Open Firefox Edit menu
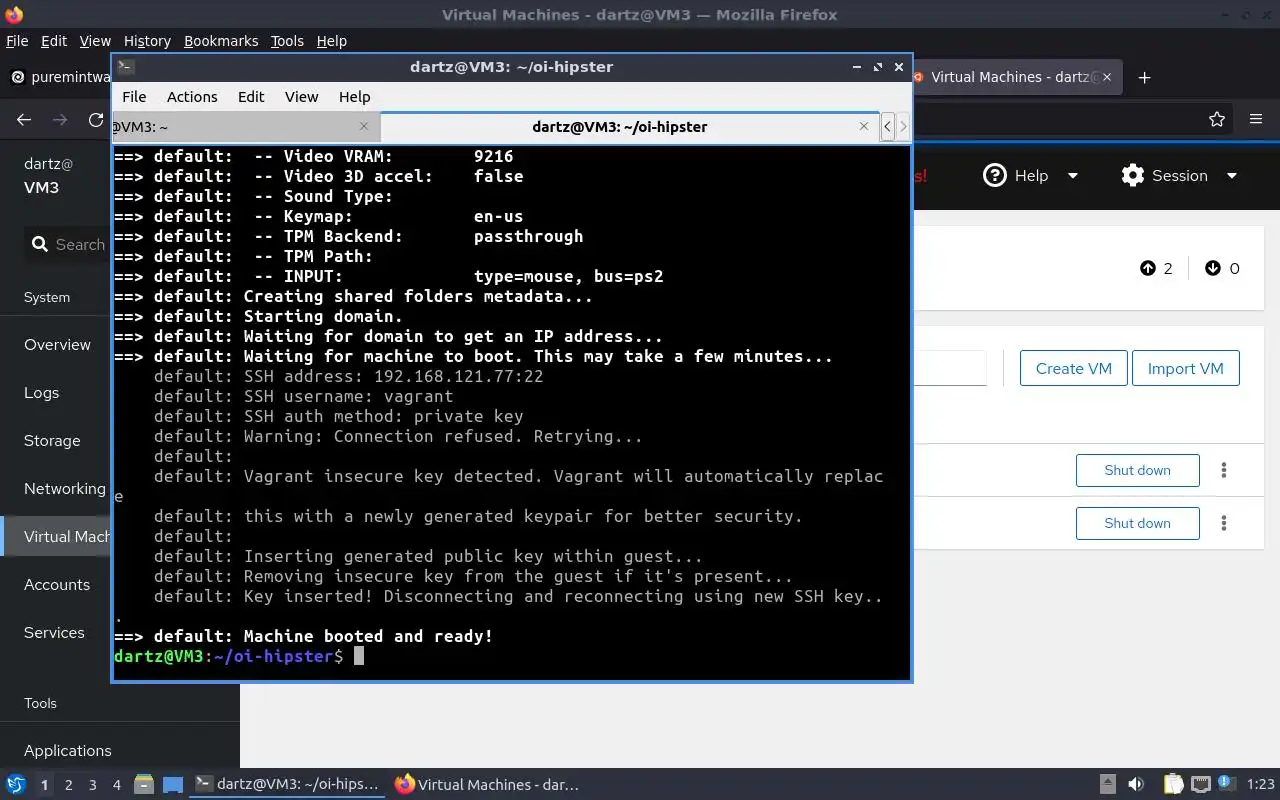 pos(53,41)
